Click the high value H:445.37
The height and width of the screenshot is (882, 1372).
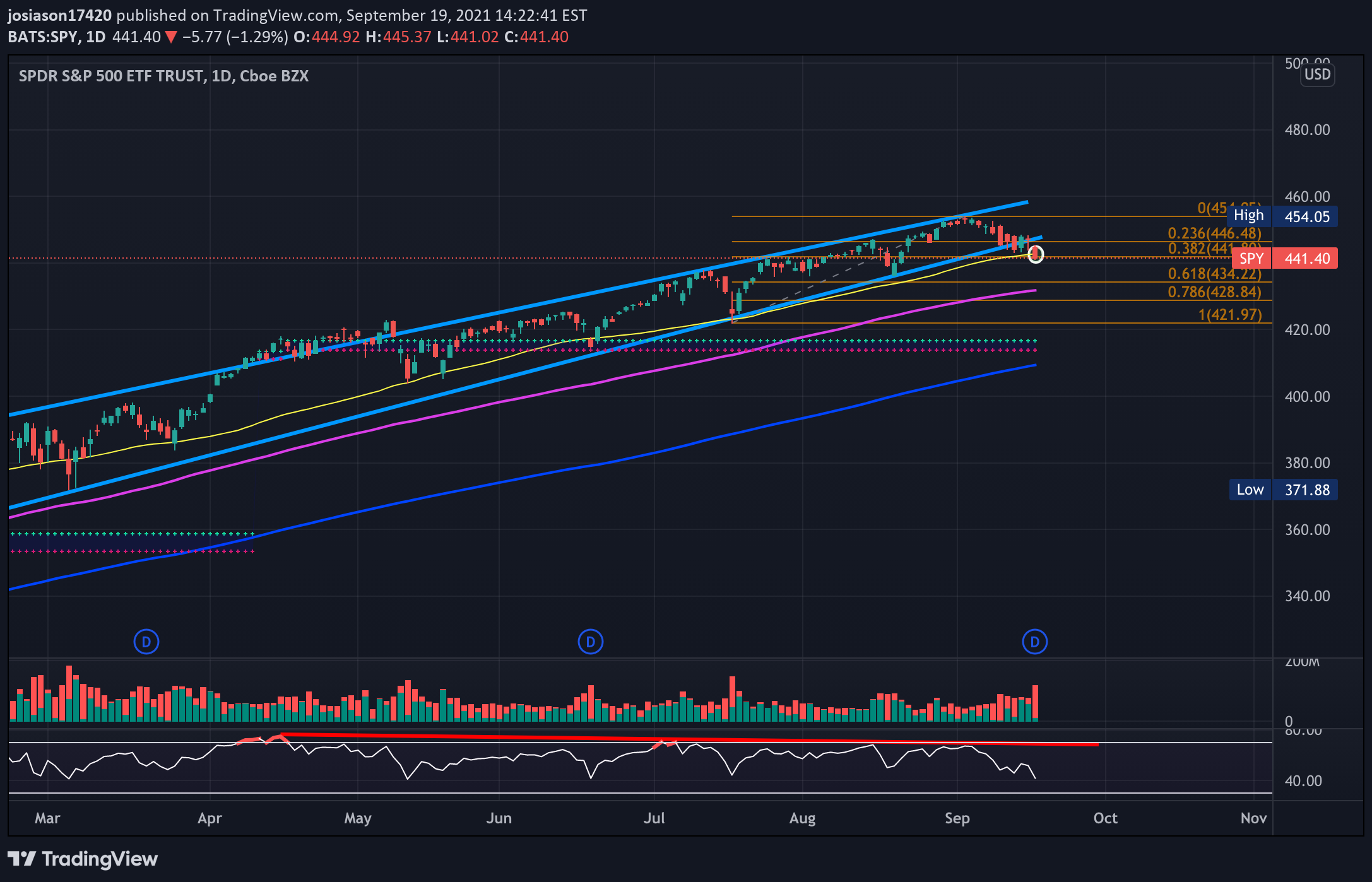click(x=399, y=37)
